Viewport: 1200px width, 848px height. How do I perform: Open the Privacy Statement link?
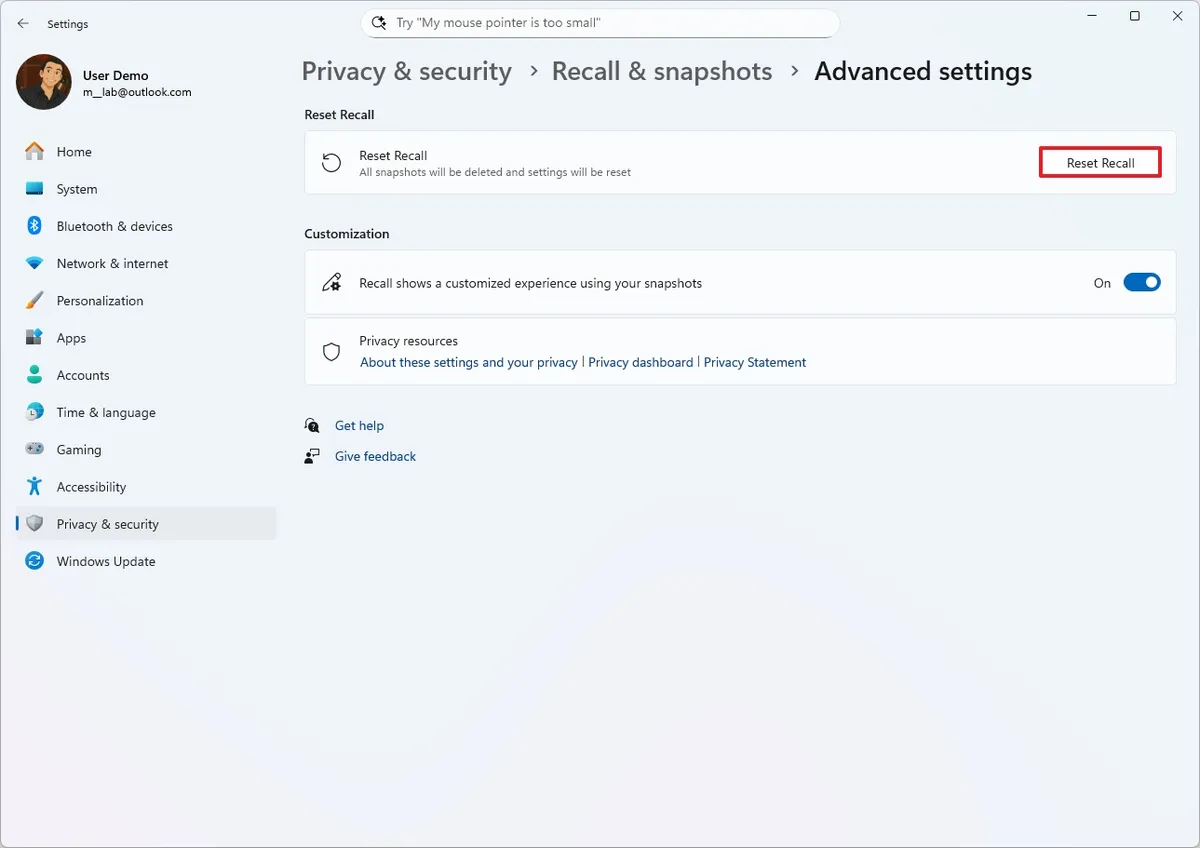[755, 362]
